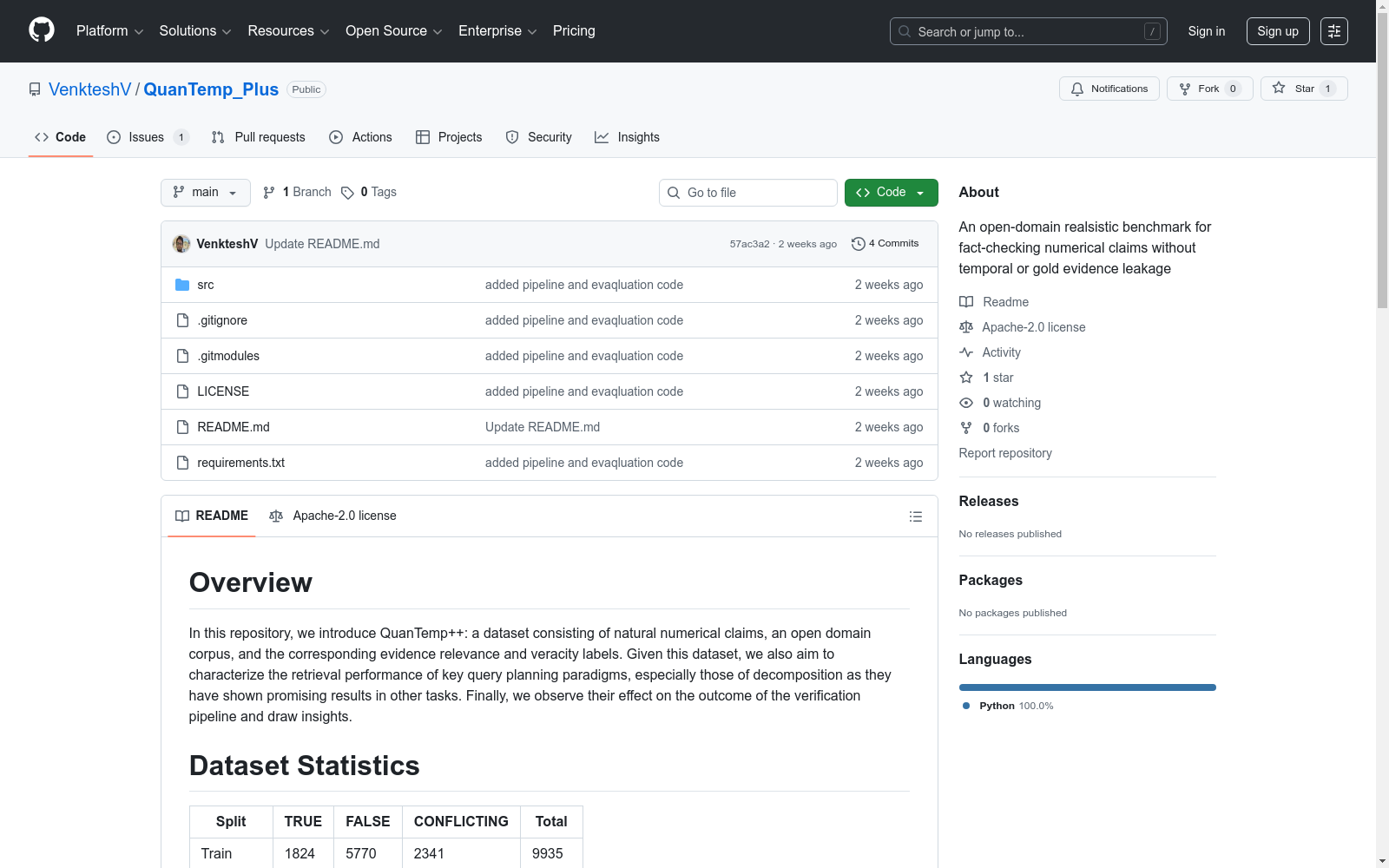
Task: Click the commit history clock icon
Action: coord(859,244)
